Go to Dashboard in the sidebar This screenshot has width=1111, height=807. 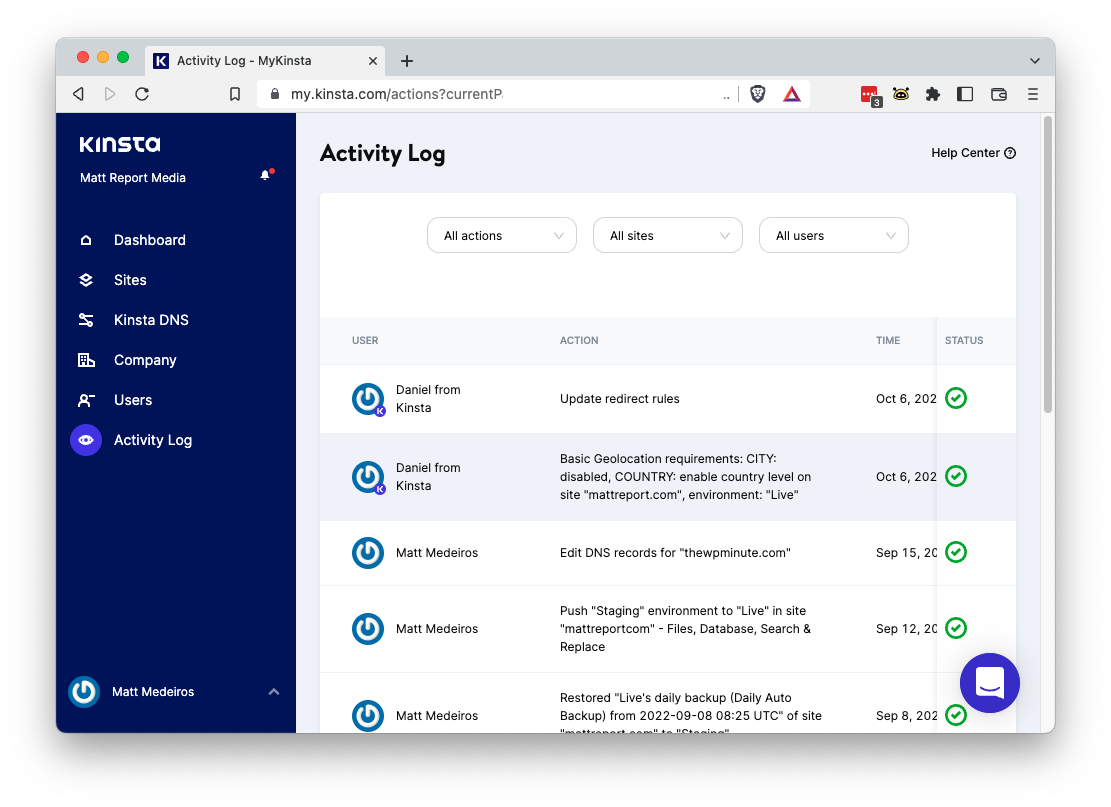tap(150, 240)
